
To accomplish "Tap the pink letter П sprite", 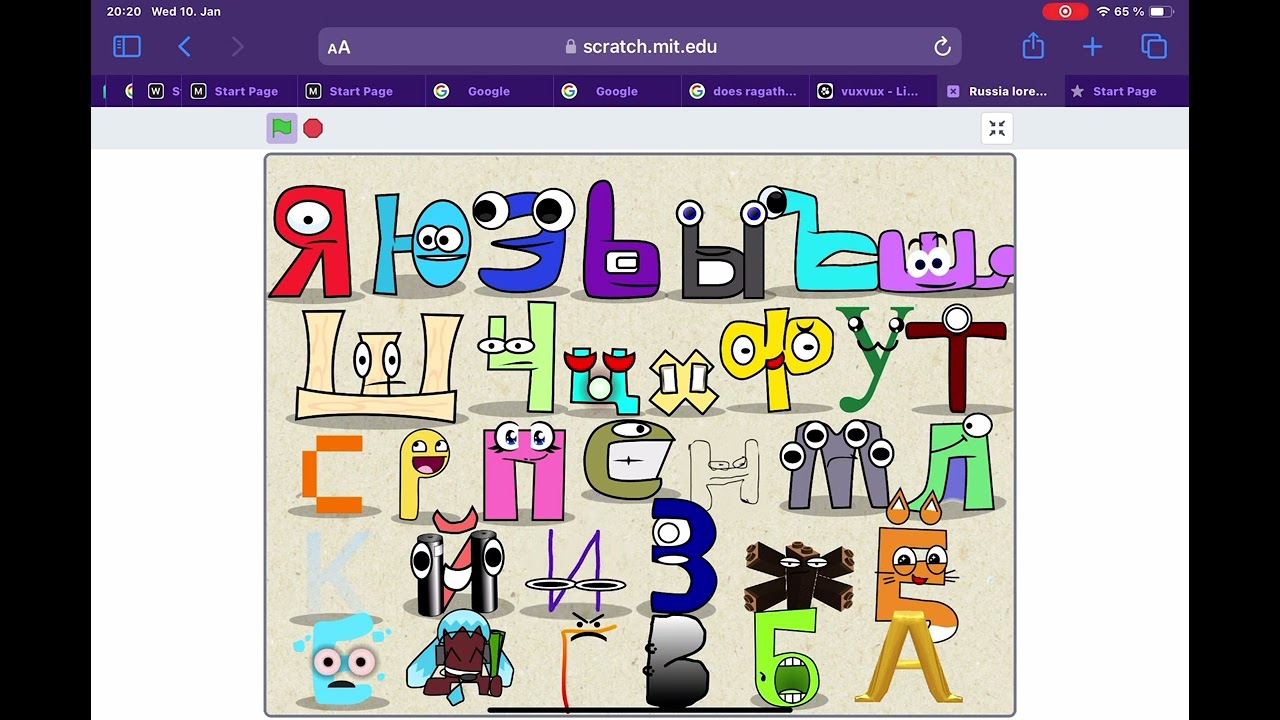I will point(524,470).
